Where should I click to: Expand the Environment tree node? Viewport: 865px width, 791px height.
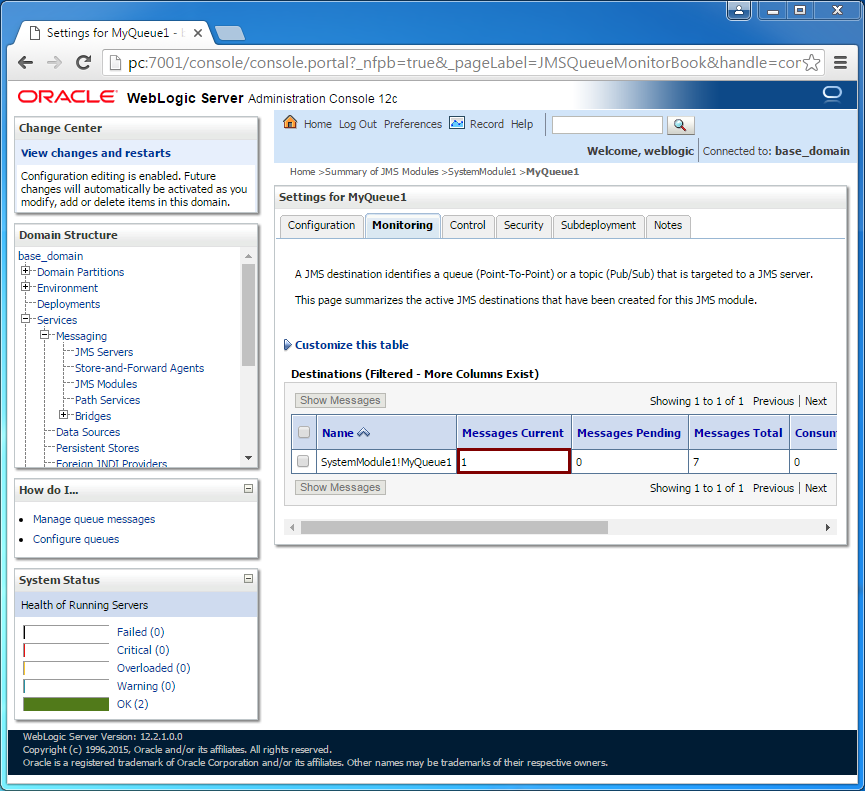26,288
